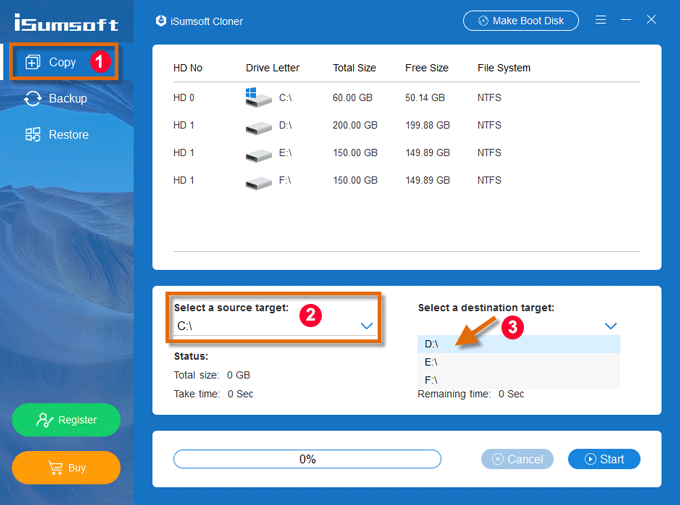
Task: Close the iSumsoft Cloner window
Action: 651,20
